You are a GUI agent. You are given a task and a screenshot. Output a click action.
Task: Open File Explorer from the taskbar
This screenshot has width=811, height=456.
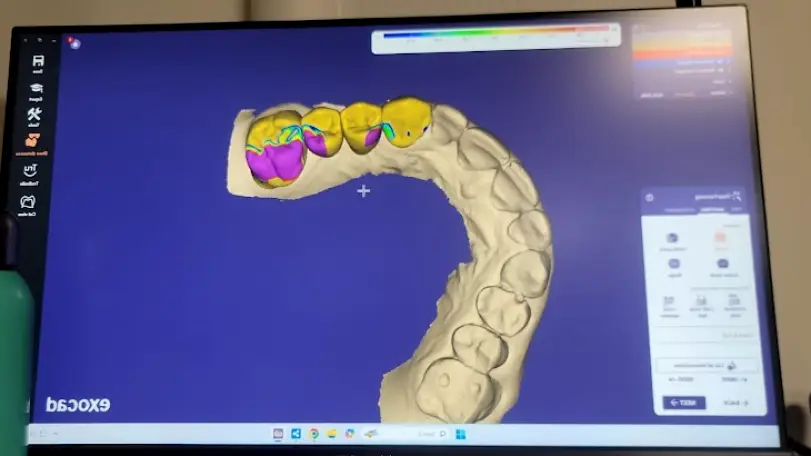(x=332, y=434)
